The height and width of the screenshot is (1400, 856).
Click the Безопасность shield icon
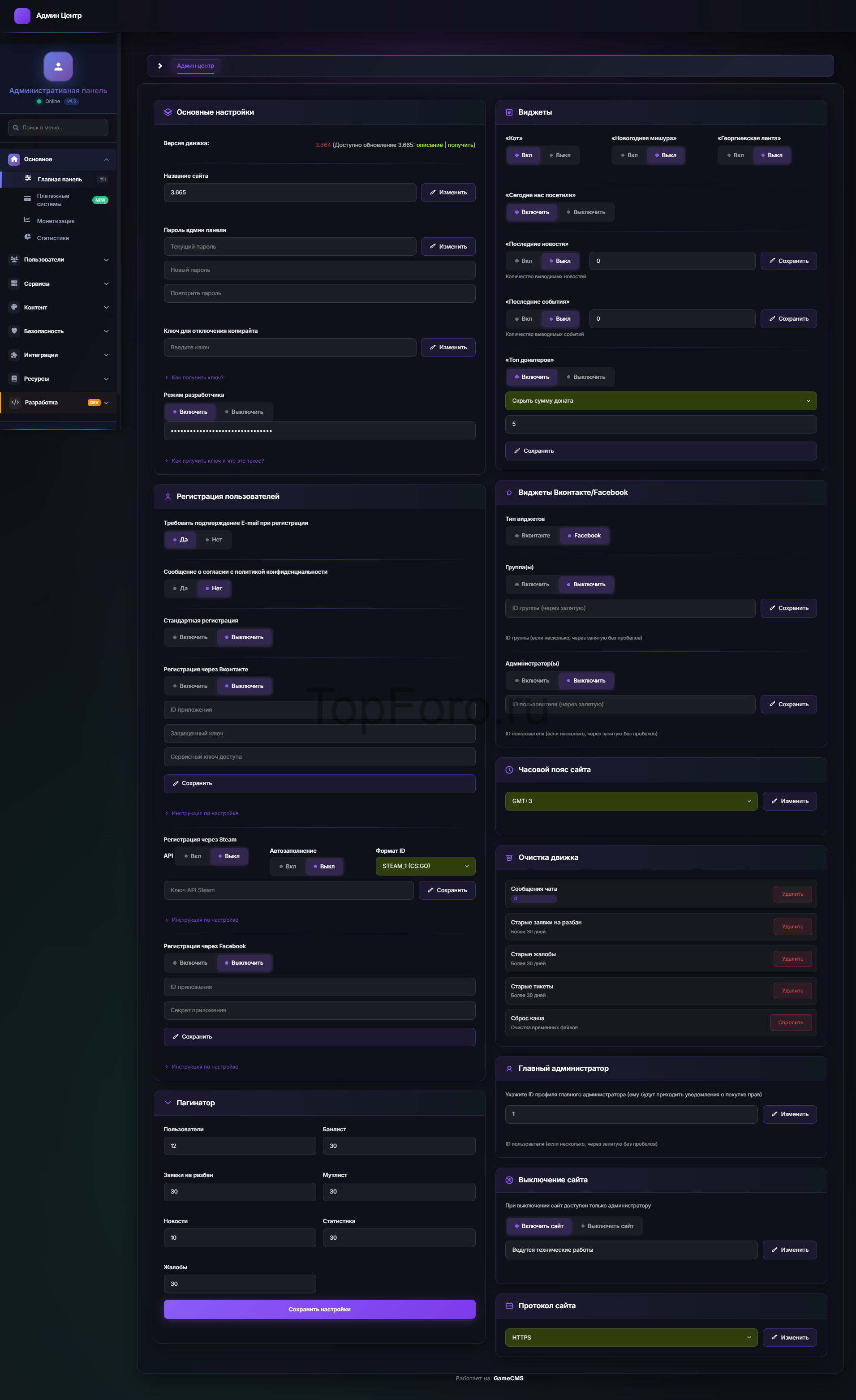[14, 331]
